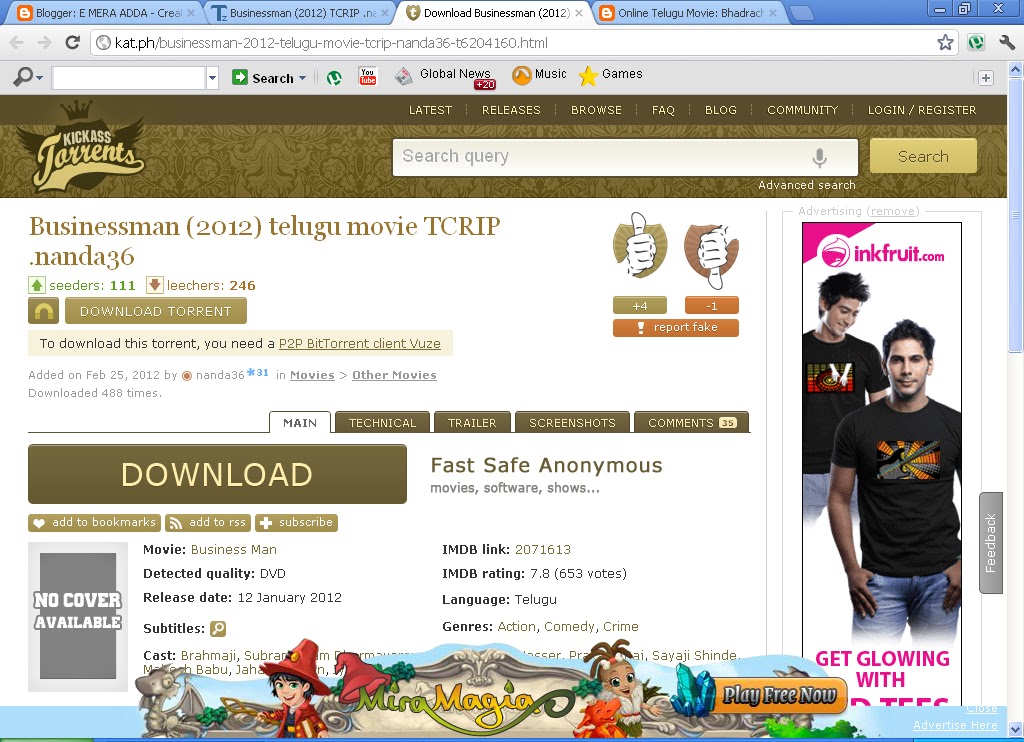Open the RELEASES menu item
The image size is (1024, 742).
coord(511,110)
